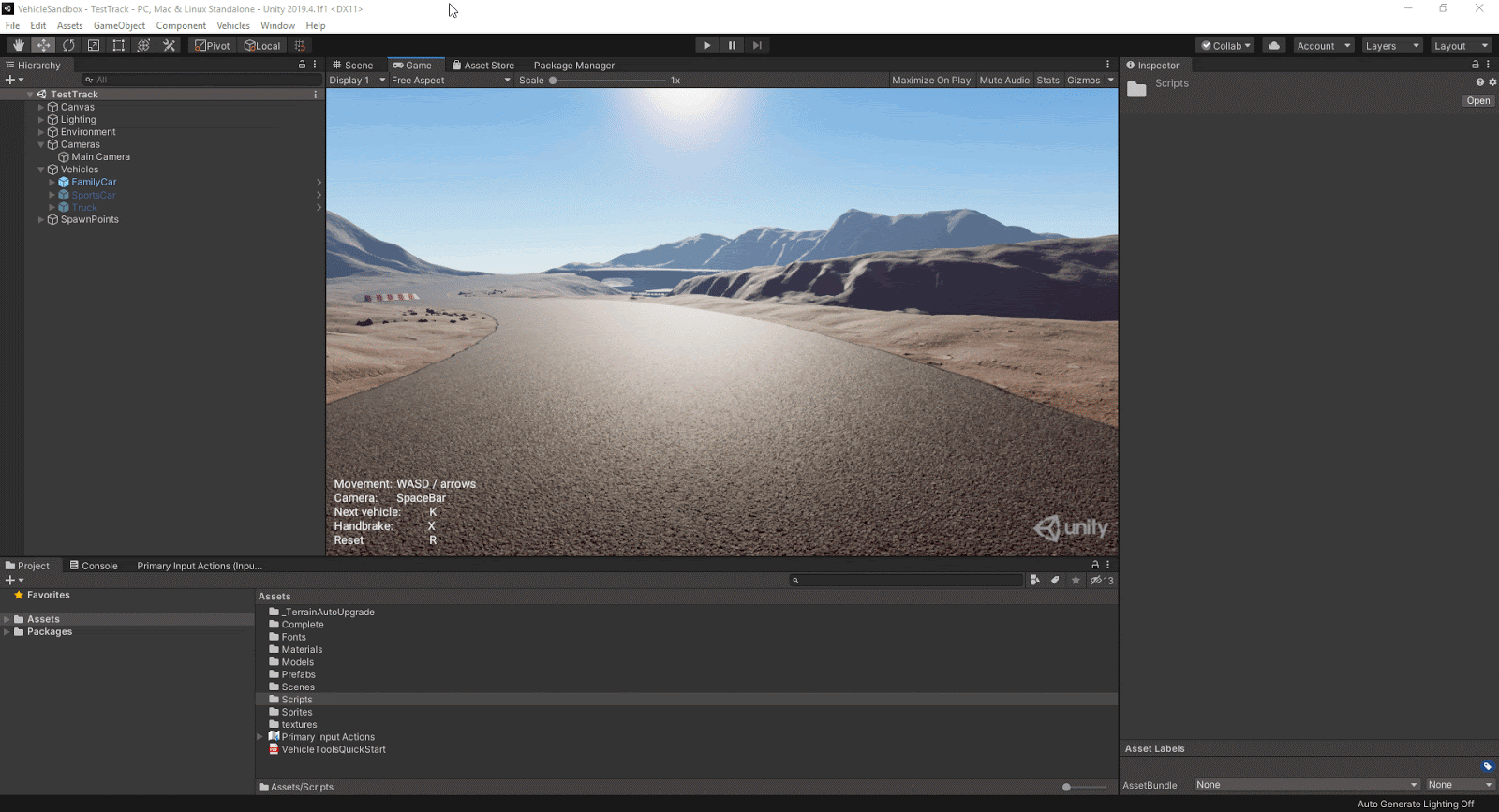Select the Materials folder in Assets
The height and width of the screenshot is (812, 1499).
(x=302, y=649)
